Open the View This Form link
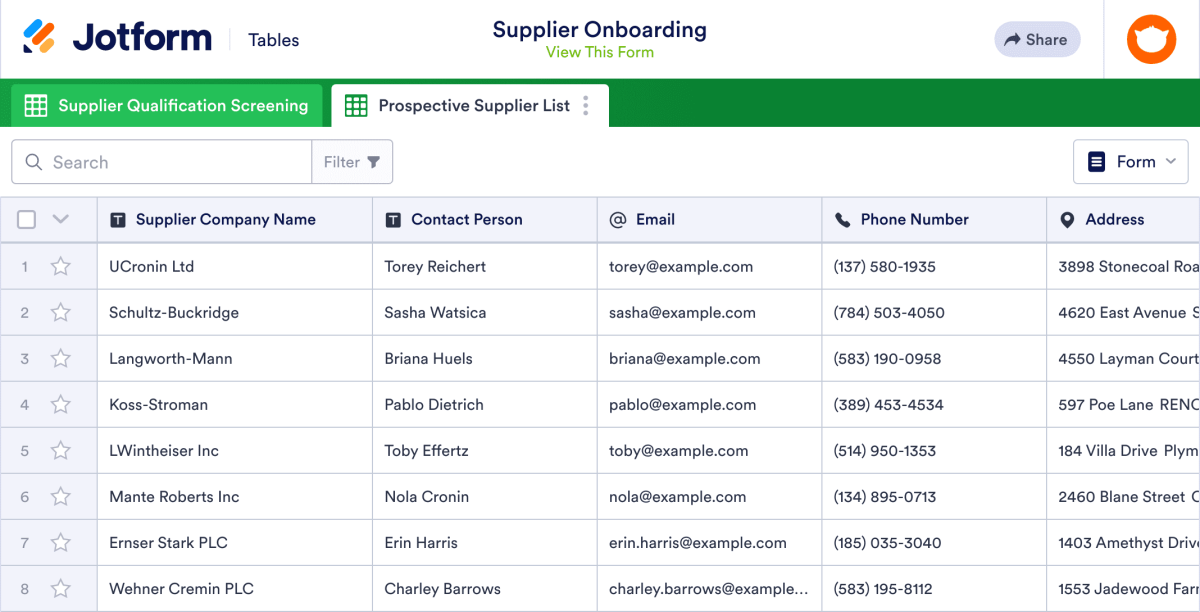Image resolution: width=1200 pixels, height=612 pixels. 600,52
